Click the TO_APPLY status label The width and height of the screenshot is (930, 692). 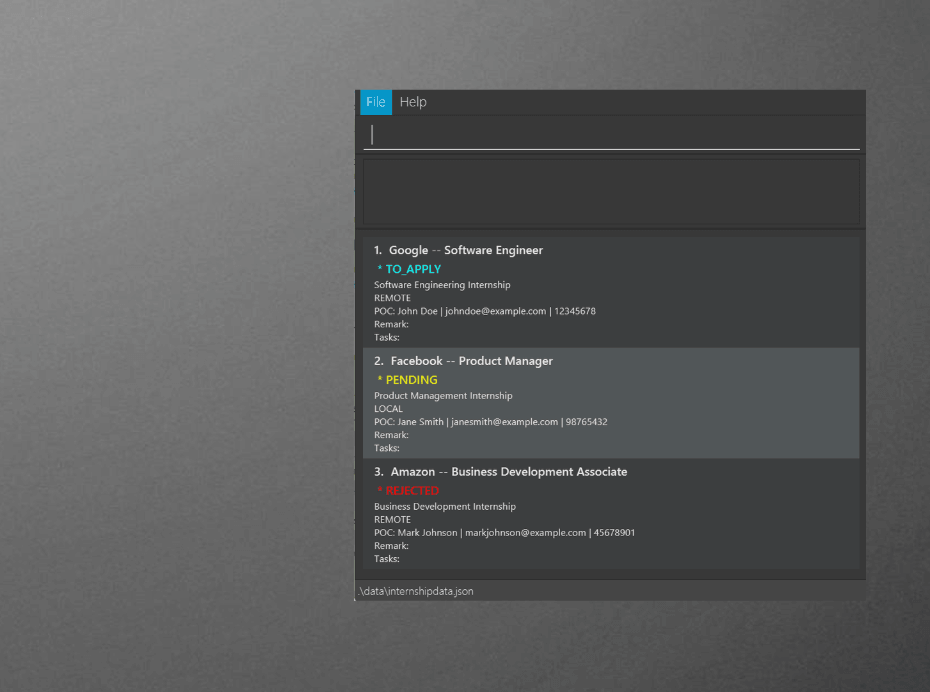coord(412,269)
